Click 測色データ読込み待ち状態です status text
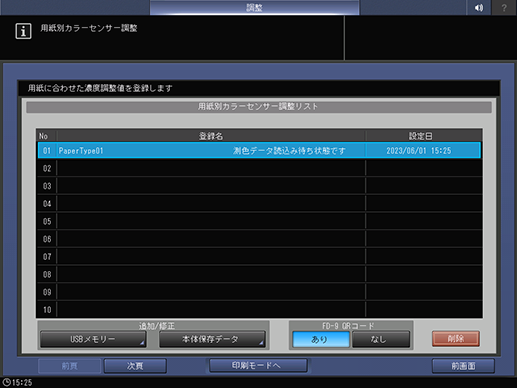517x388 pixels. point(289,151)
